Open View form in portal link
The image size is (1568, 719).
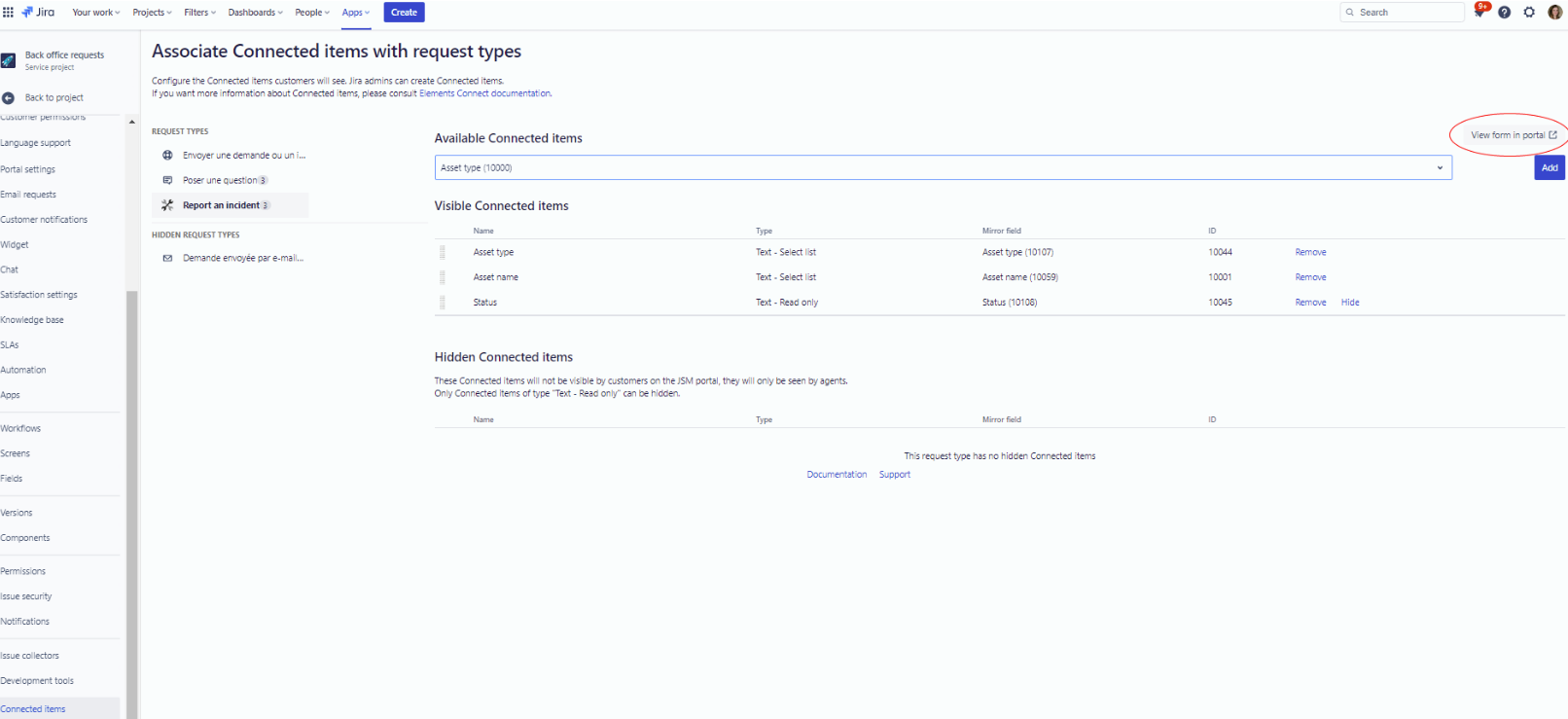click(1513, 135)
